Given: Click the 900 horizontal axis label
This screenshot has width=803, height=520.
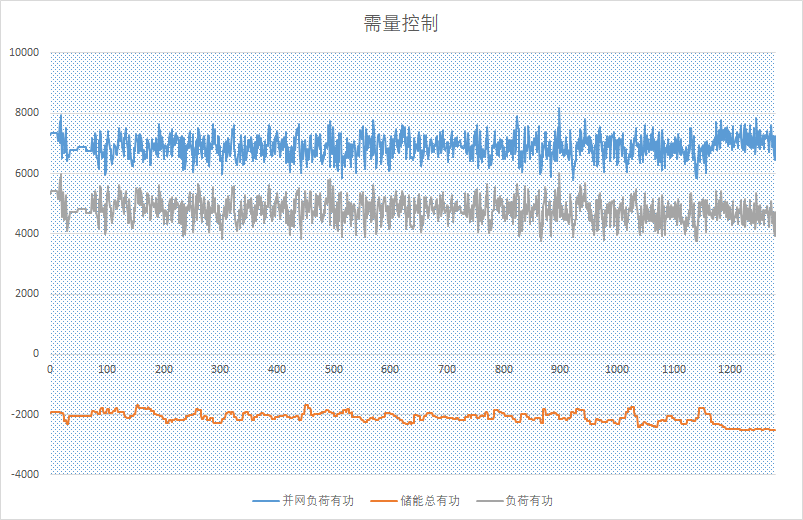Looking at the screenshot, I should (560, 369).
